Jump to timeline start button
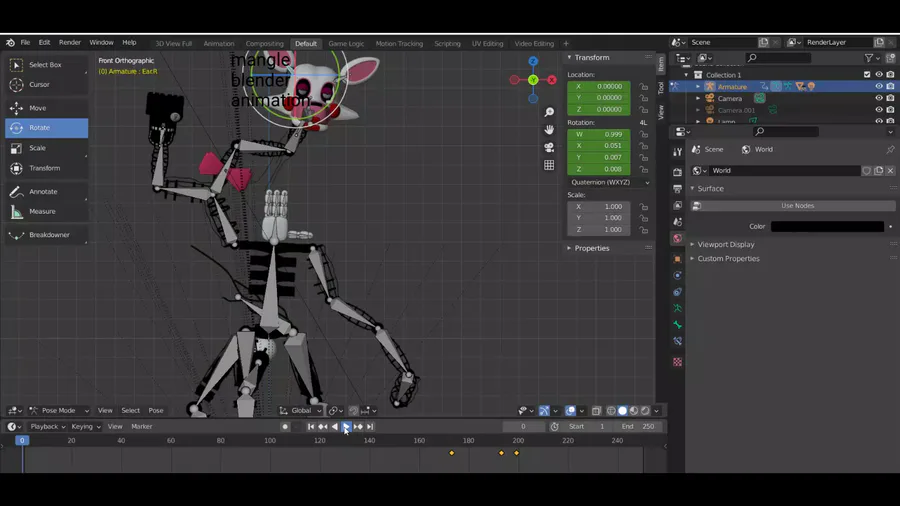The image size is (900, 506). 311,427
